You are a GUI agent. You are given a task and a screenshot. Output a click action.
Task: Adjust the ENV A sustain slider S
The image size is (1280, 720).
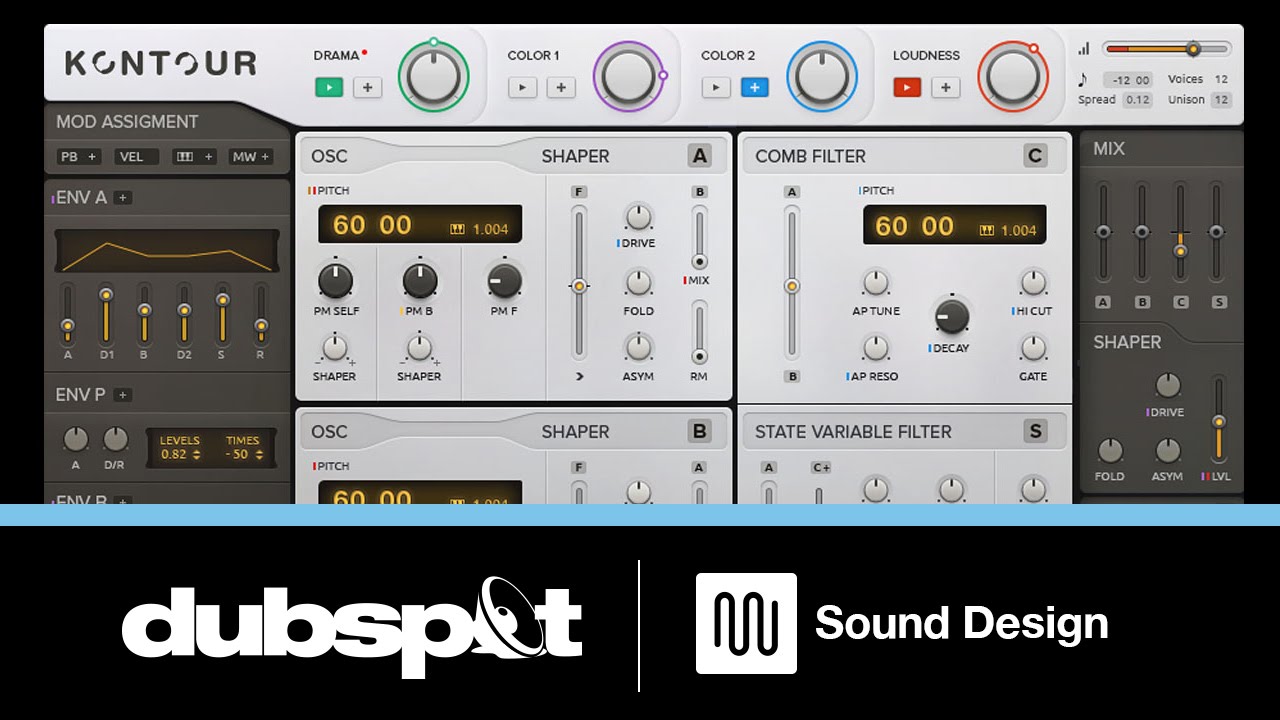pos(222,313)
